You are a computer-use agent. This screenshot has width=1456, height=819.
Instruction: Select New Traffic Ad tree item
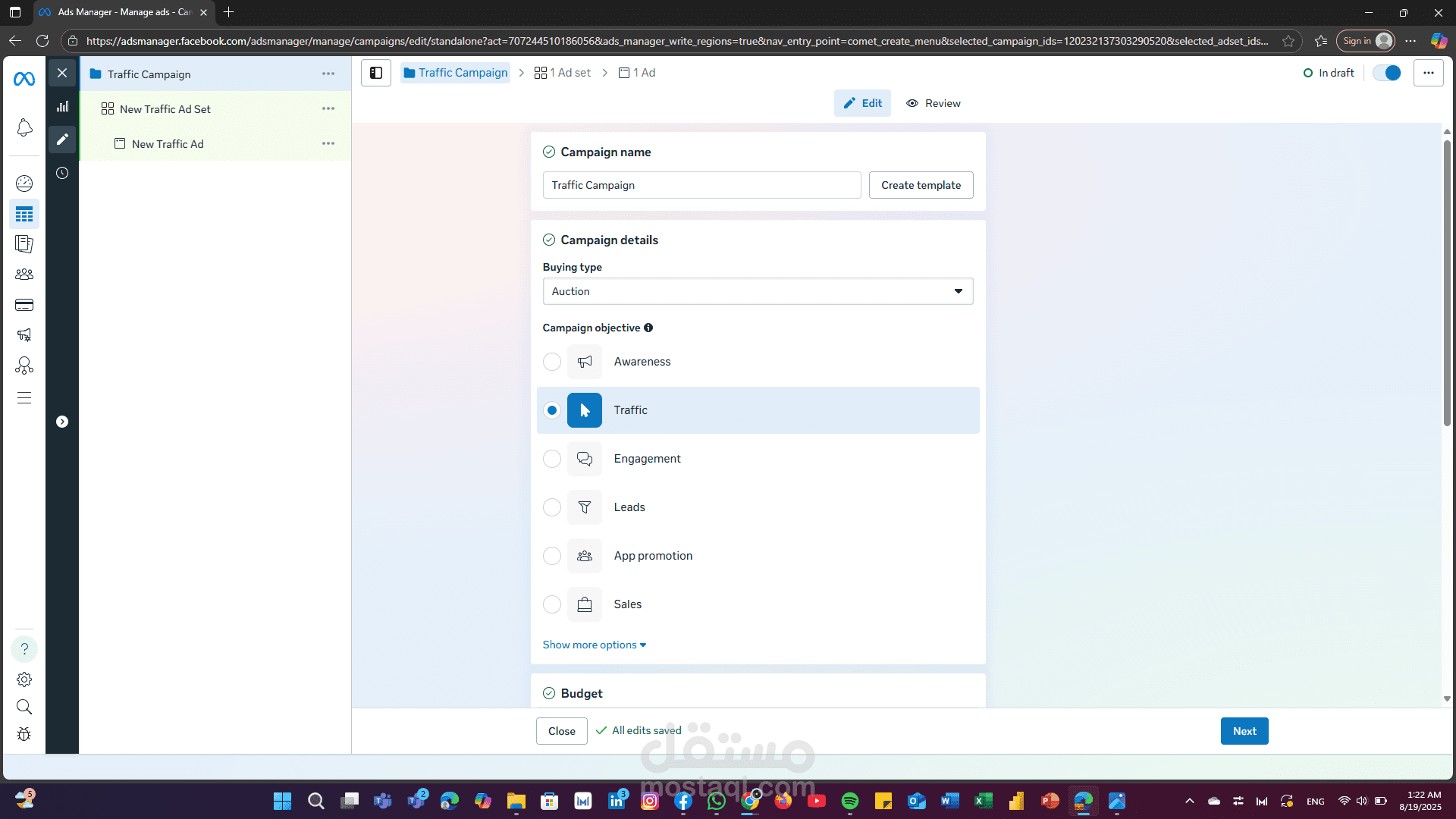pyautogui.click(x=168, y=144)
